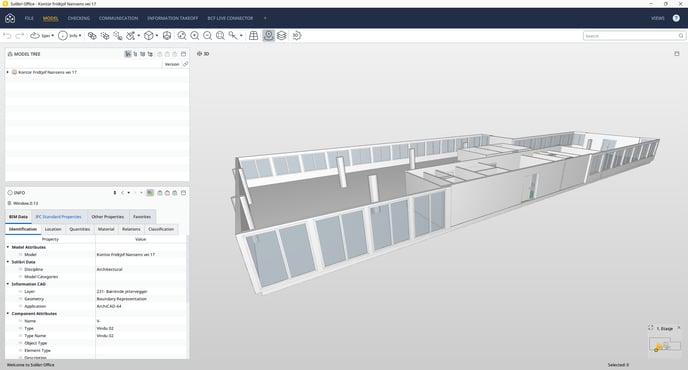Click the Zoom Out magnifier icon

[208, 36]
